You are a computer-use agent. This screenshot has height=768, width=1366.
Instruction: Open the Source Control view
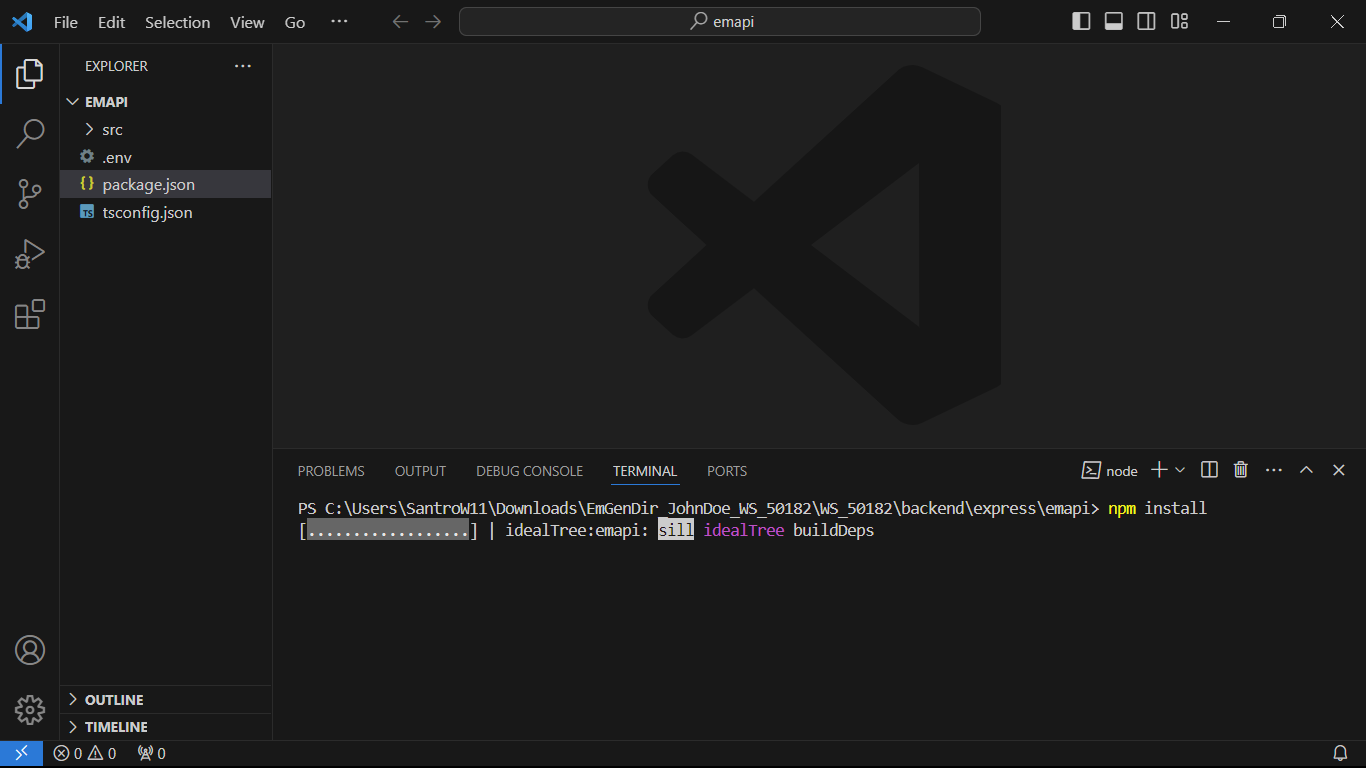[x=30, y=194]
